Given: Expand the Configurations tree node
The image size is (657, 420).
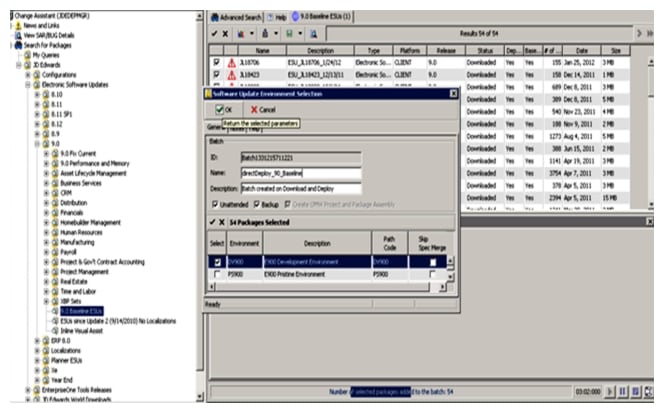Looking at the screenshot, I should coord(28,75).
